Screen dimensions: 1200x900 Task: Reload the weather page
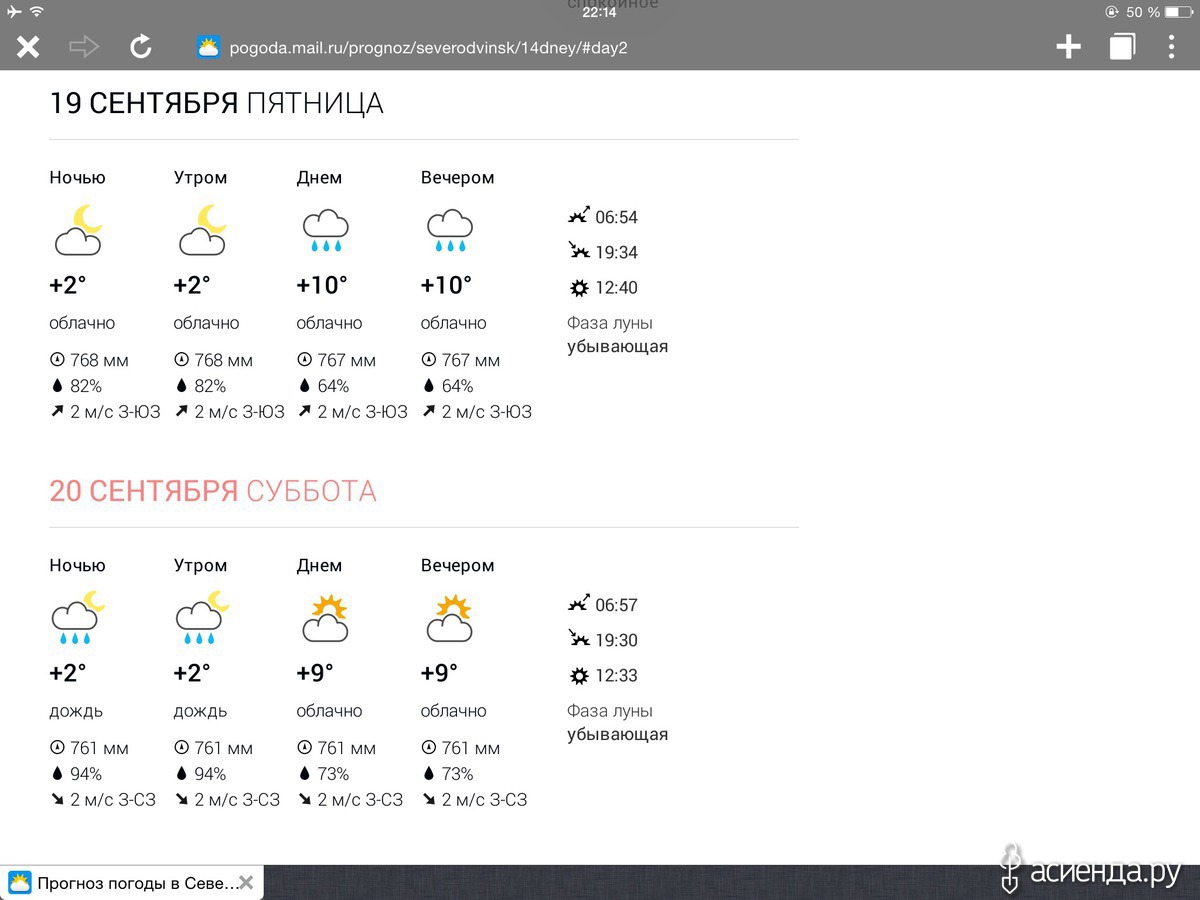pyautogui.click(x=141, y=46)
